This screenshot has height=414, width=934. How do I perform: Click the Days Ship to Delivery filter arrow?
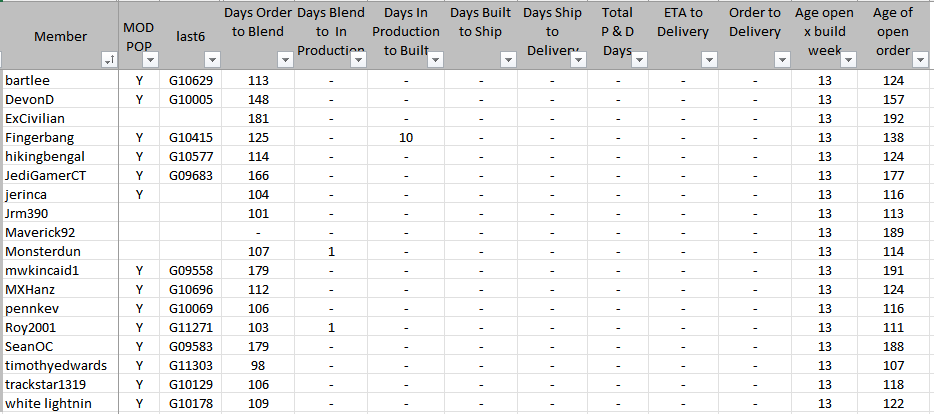(577, 61)
